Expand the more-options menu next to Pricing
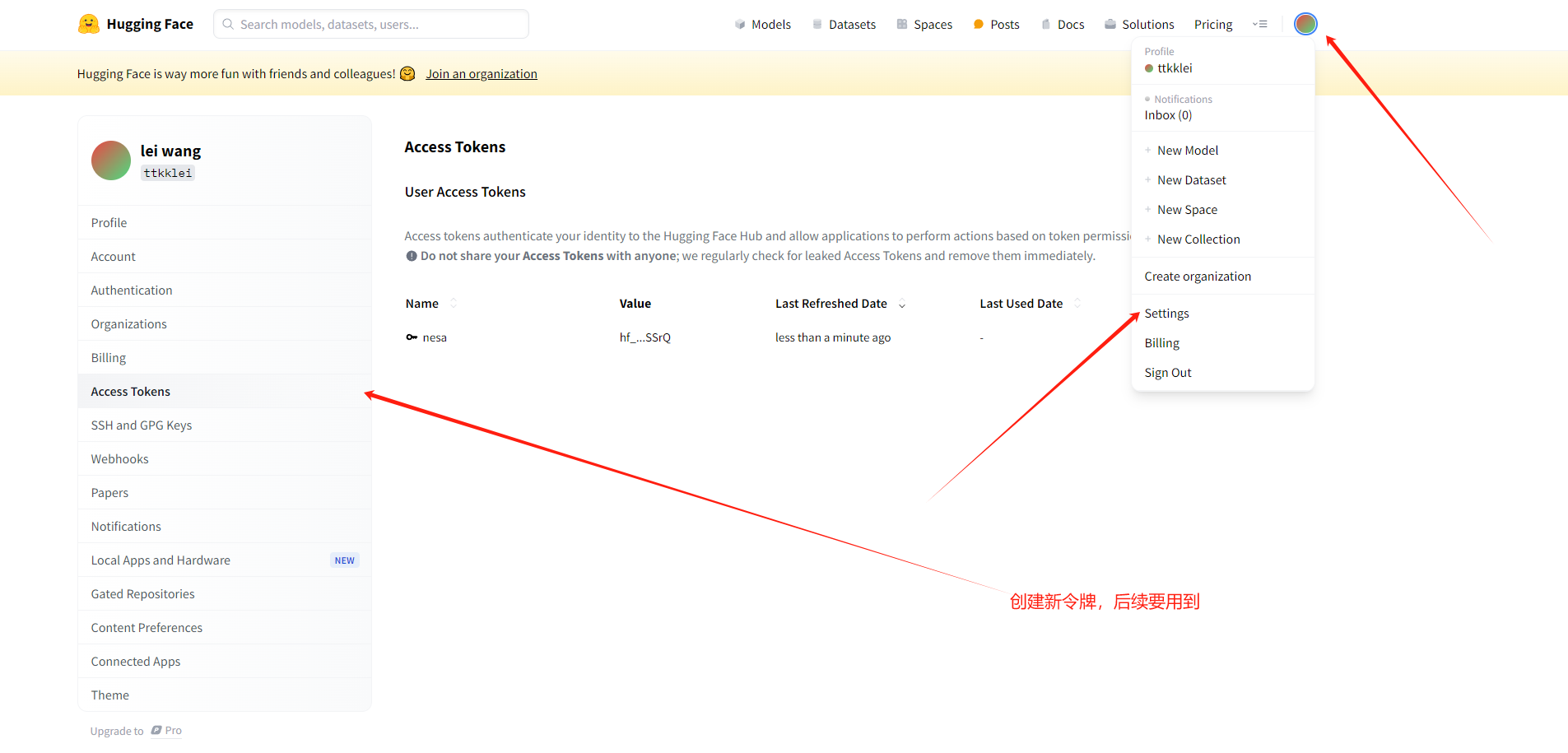1568x753 pixels. [x=1259, y=25]
